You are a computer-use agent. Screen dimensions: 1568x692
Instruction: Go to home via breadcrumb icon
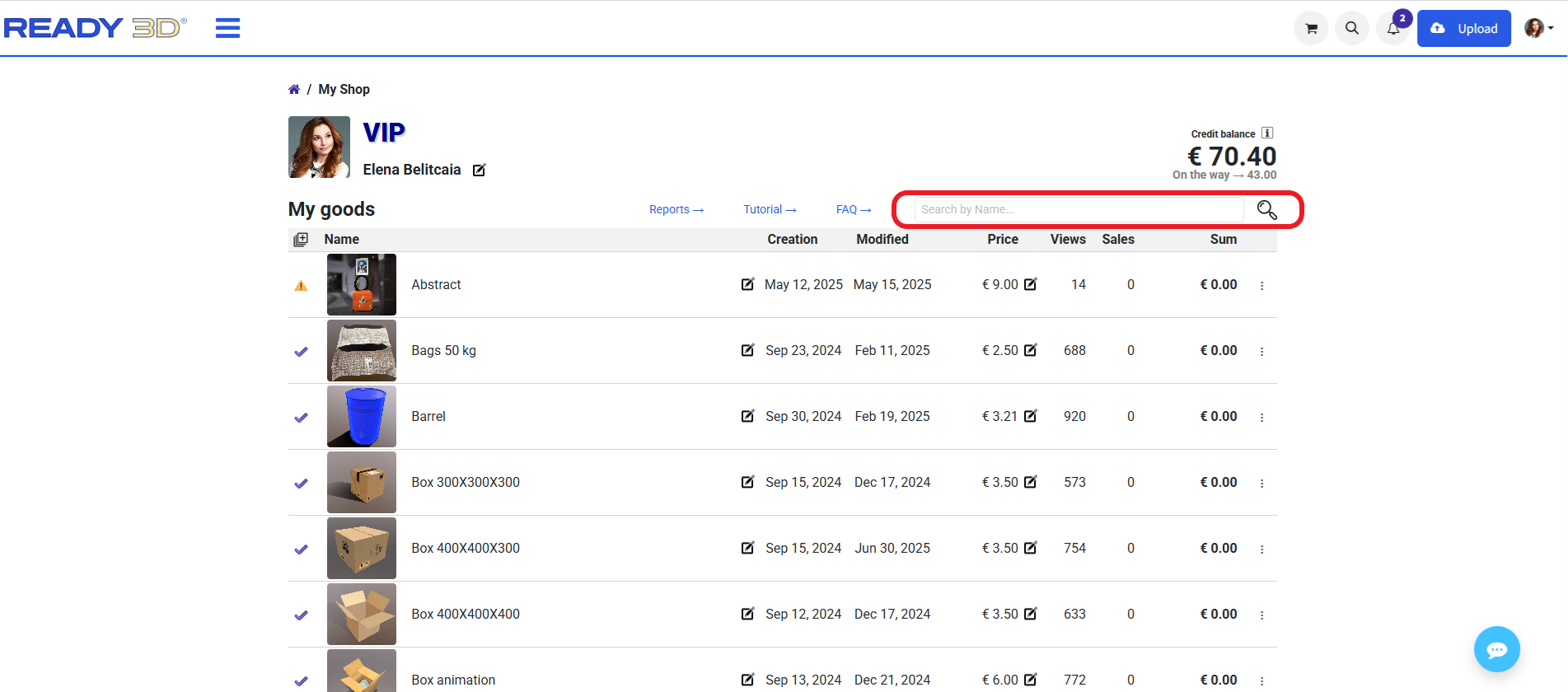pyautogui.click(x=294, y=89)
